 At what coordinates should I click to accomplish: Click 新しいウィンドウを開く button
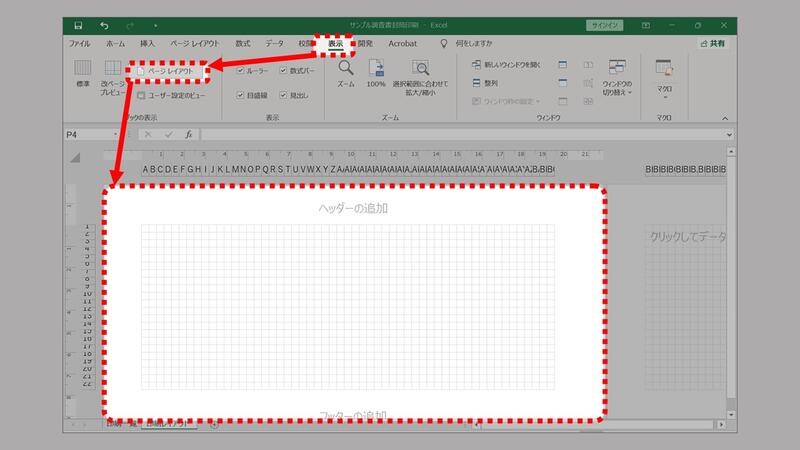point(506,65)
